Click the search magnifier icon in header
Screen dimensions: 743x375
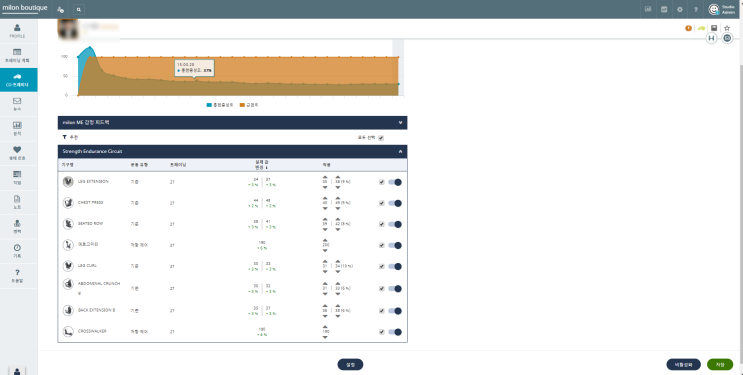click(79, 9)
